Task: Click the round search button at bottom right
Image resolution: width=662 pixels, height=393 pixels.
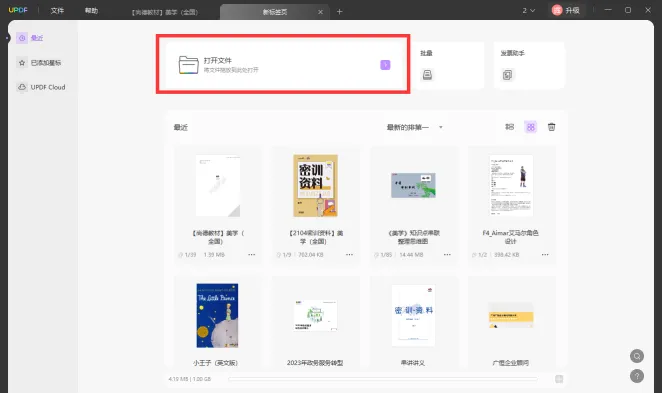Action: pyautogui.click(x=637, y=356)
